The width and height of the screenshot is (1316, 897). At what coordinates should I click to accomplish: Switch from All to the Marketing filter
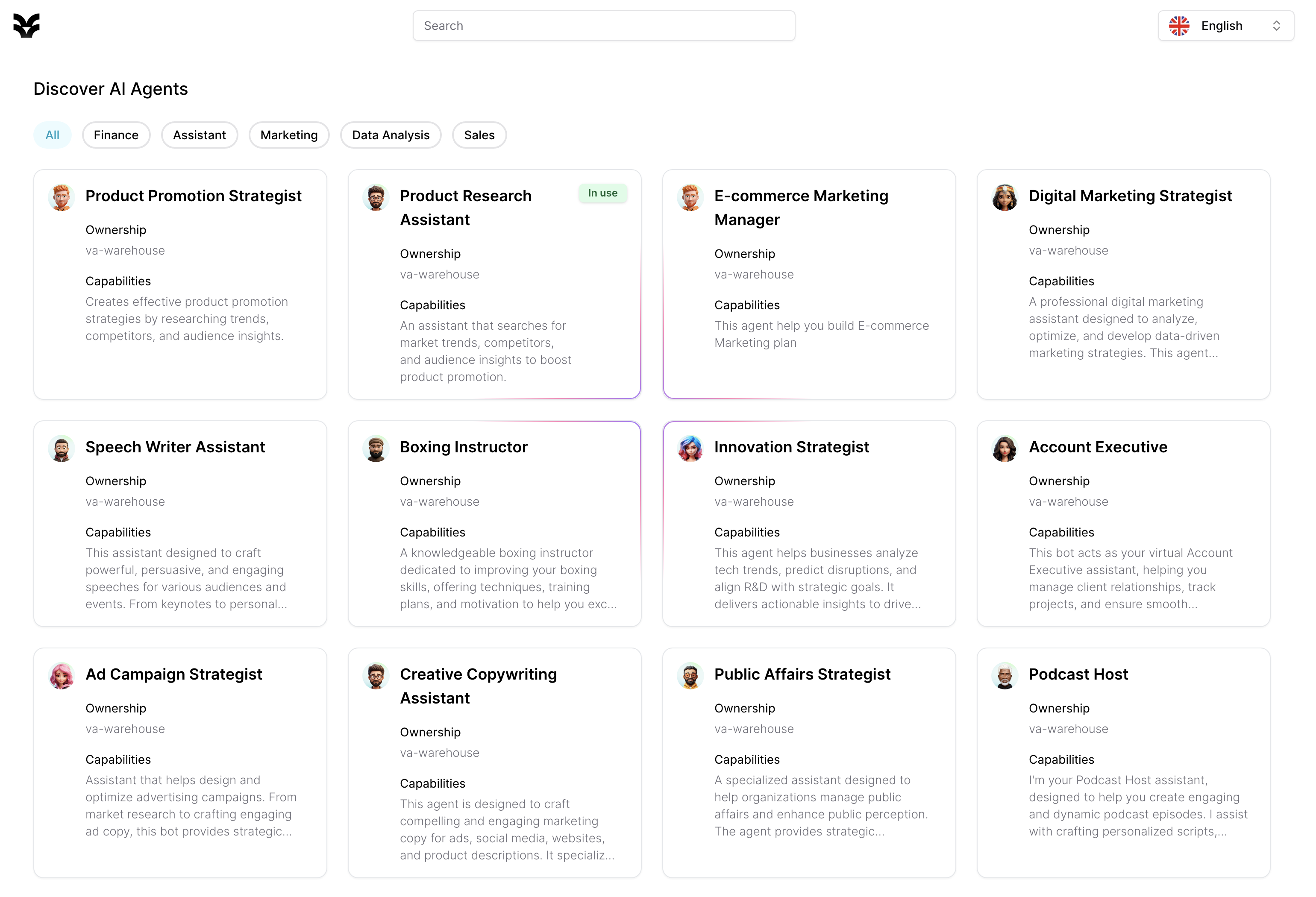tap(289, 135)
